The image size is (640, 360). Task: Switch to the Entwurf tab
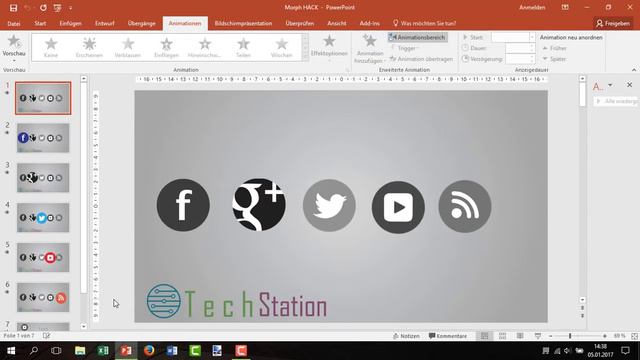pyautogui.click(x=104, y=24)
